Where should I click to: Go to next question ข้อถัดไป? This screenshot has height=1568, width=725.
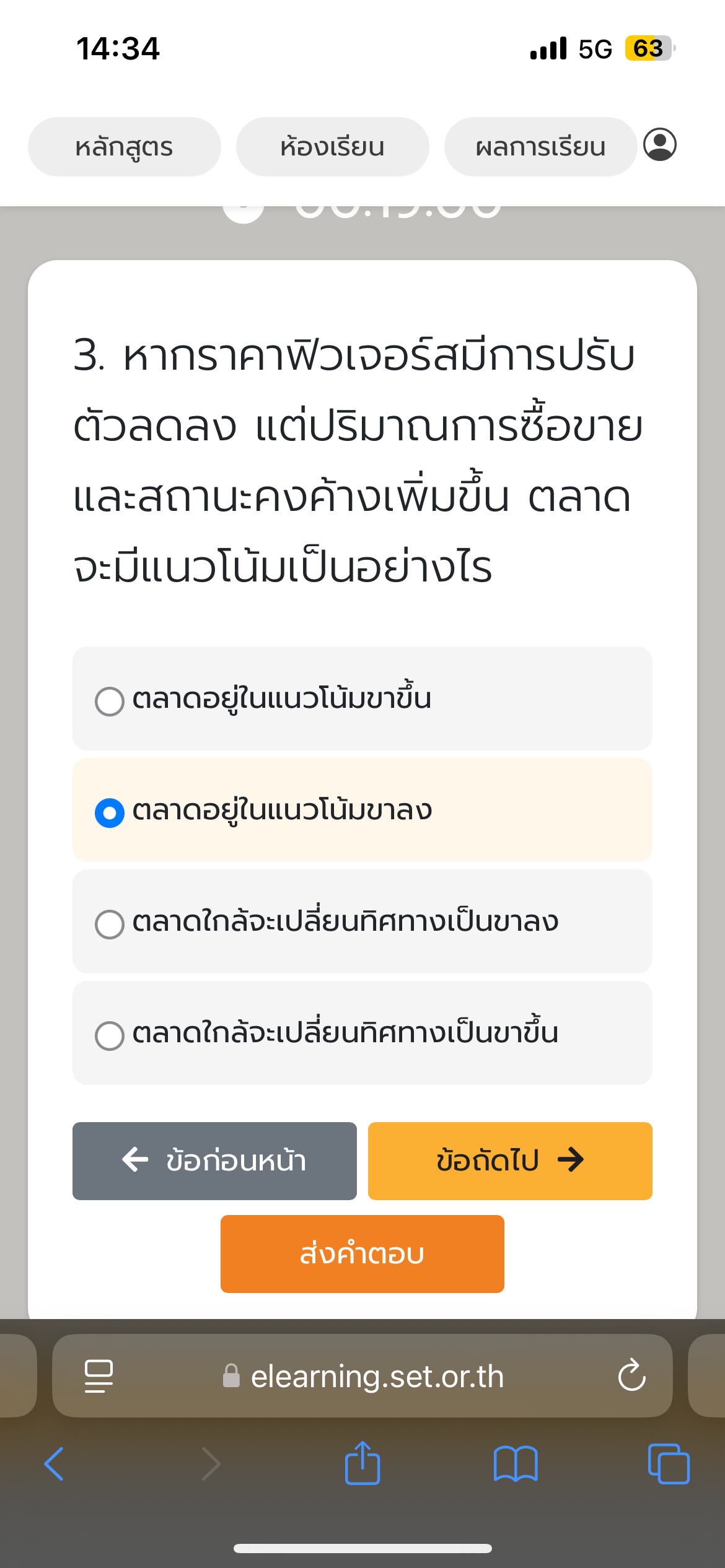coord(510,1161)
